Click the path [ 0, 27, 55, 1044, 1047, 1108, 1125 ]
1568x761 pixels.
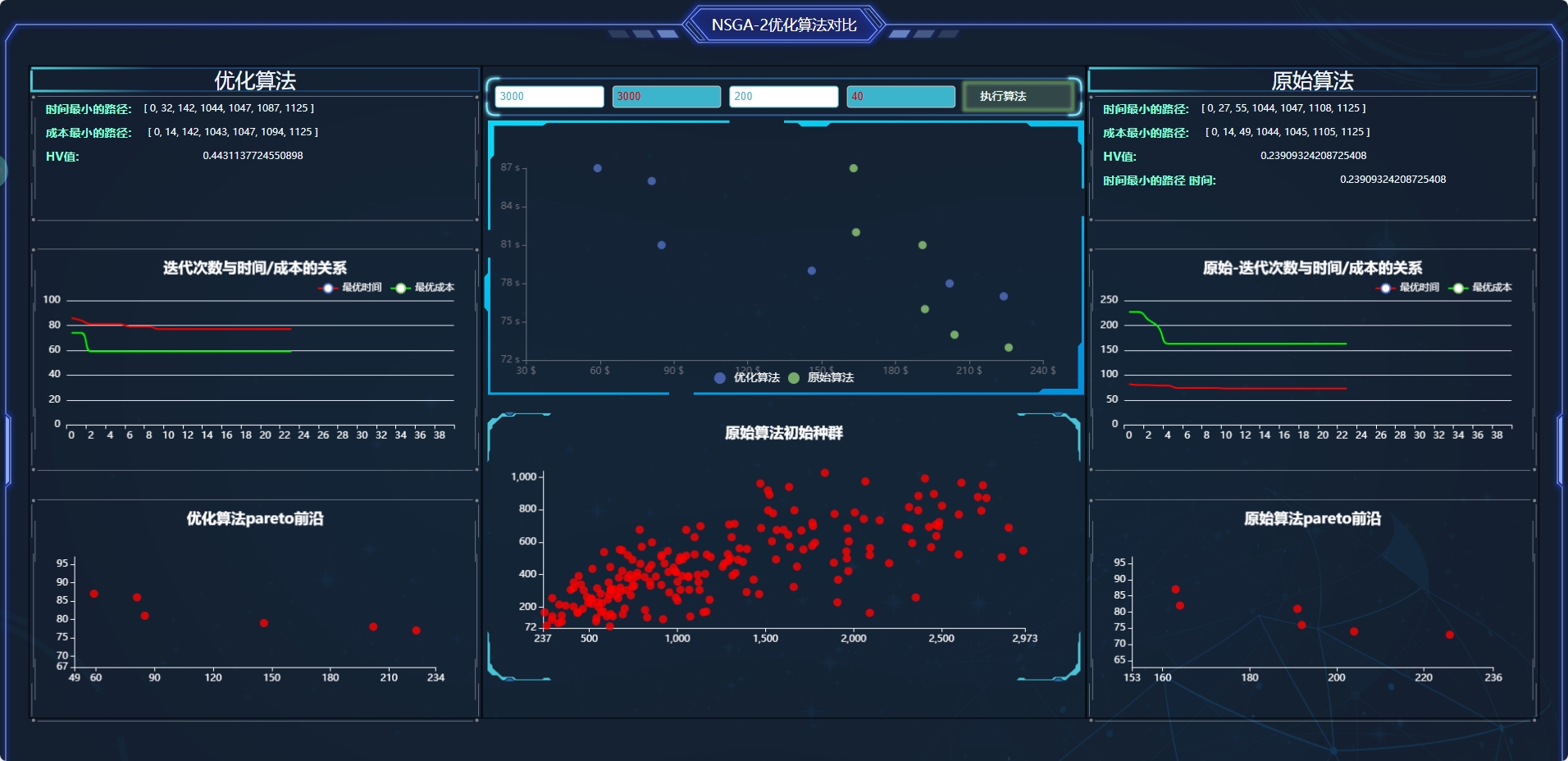pyautogui.click(x=1283, y=108)
